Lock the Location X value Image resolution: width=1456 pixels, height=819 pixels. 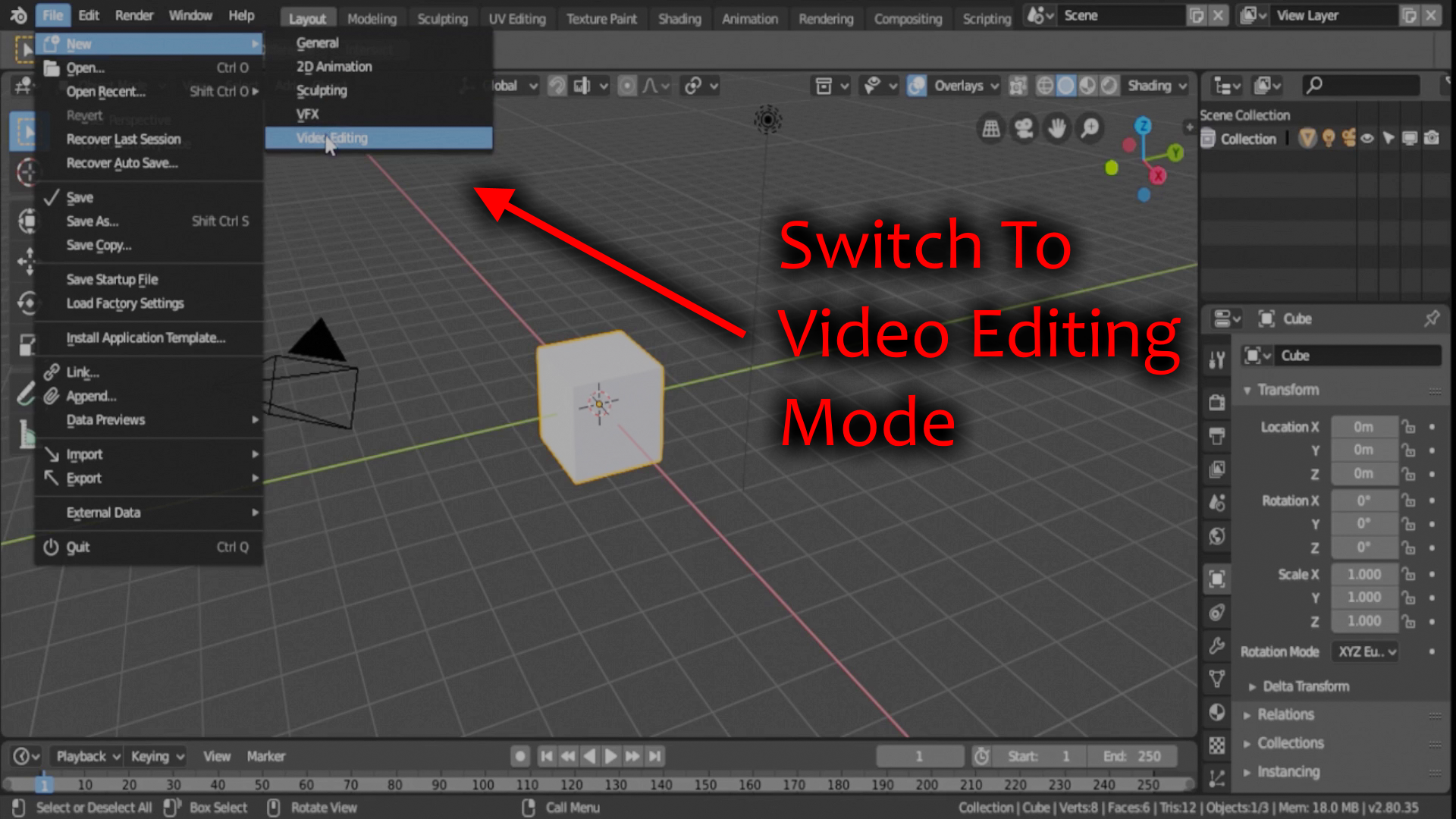point(1409,426)
